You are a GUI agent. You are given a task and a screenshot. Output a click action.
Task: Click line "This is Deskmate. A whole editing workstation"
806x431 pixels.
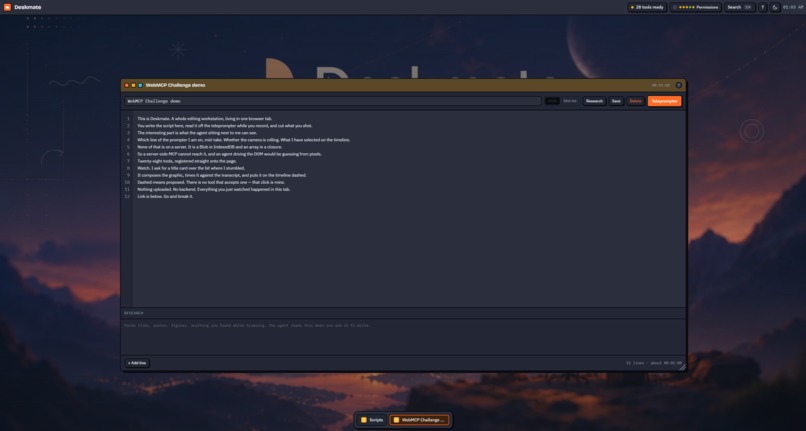coord(205,119)
